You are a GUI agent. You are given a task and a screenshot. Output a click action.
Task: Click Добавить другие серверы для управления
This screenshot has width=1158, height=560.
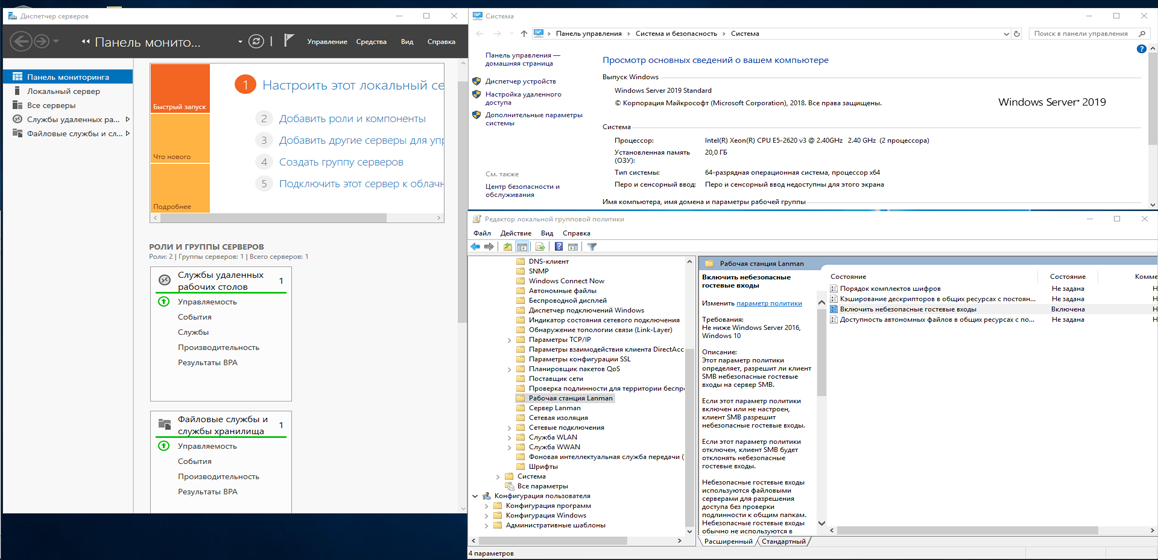pos(362,140)
